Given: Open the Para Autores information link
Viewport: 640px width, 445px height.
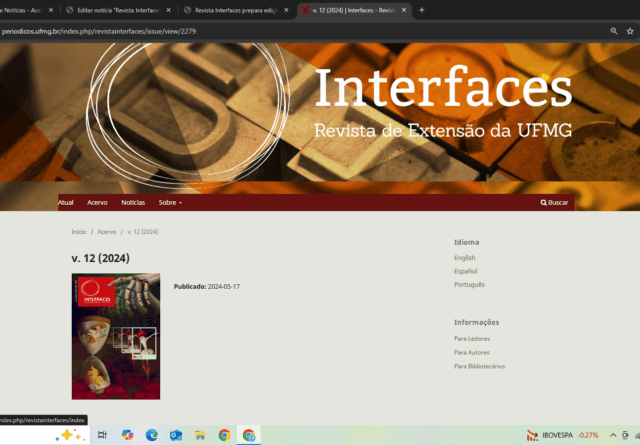Looking at the screenshot, I should click(472, 352).
